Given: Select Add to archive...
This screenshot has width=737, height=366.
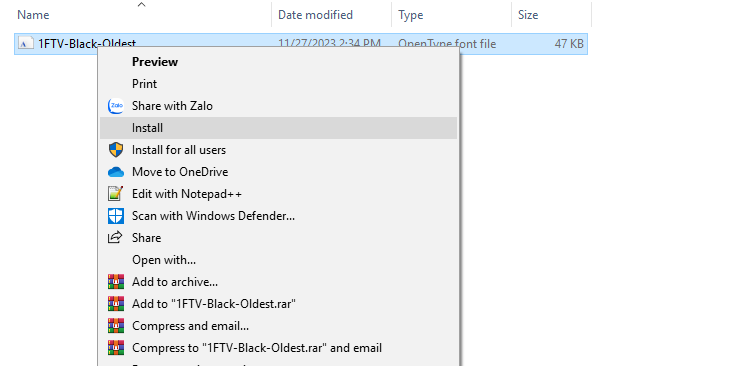Looking at the screenshot, I should point(278,282).
